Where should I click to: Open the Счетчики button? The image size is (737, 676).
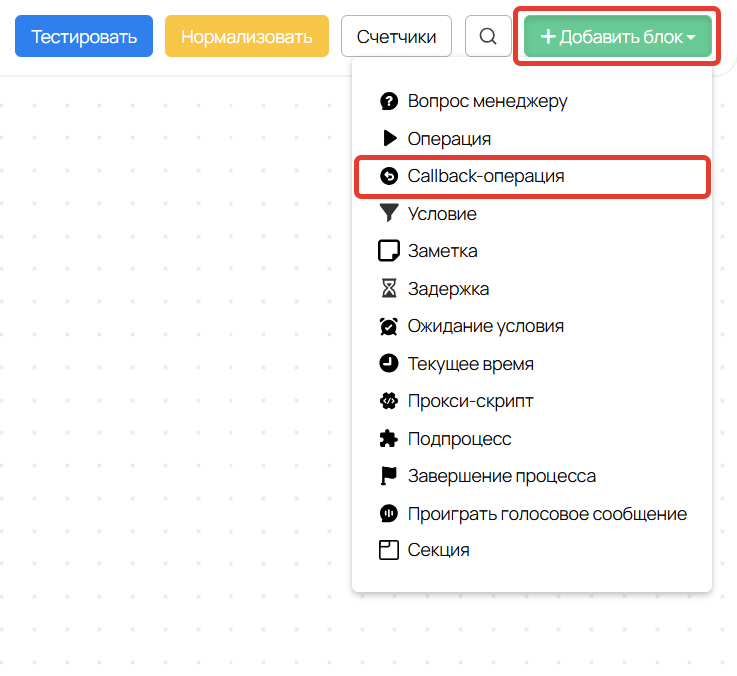pyautogui.click(x=396, y=36)
